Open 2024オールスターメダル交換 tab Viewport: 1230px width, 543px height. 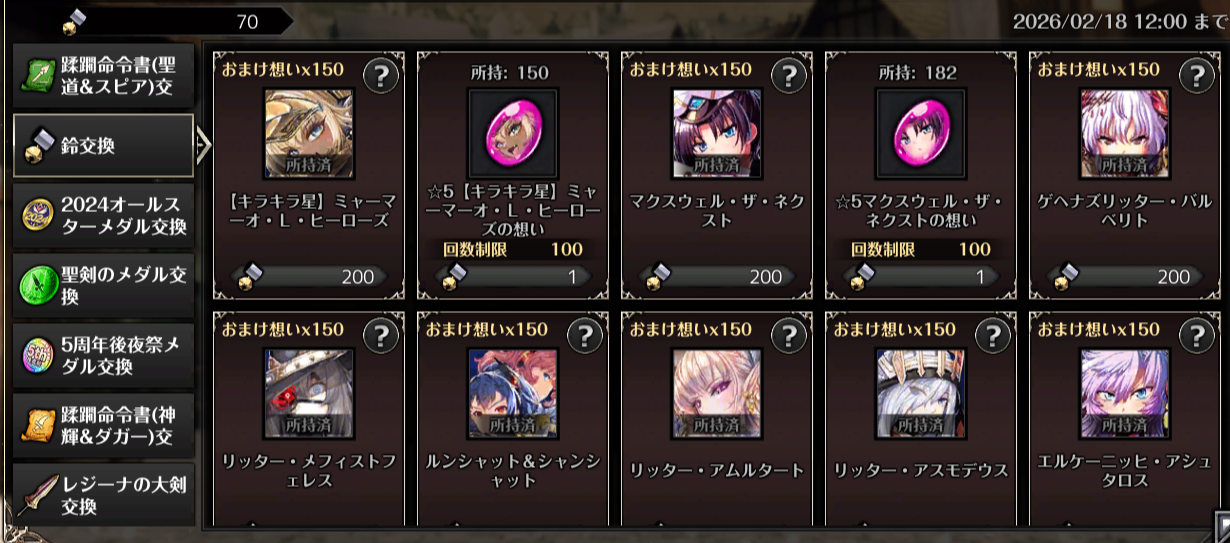point(103,216)
